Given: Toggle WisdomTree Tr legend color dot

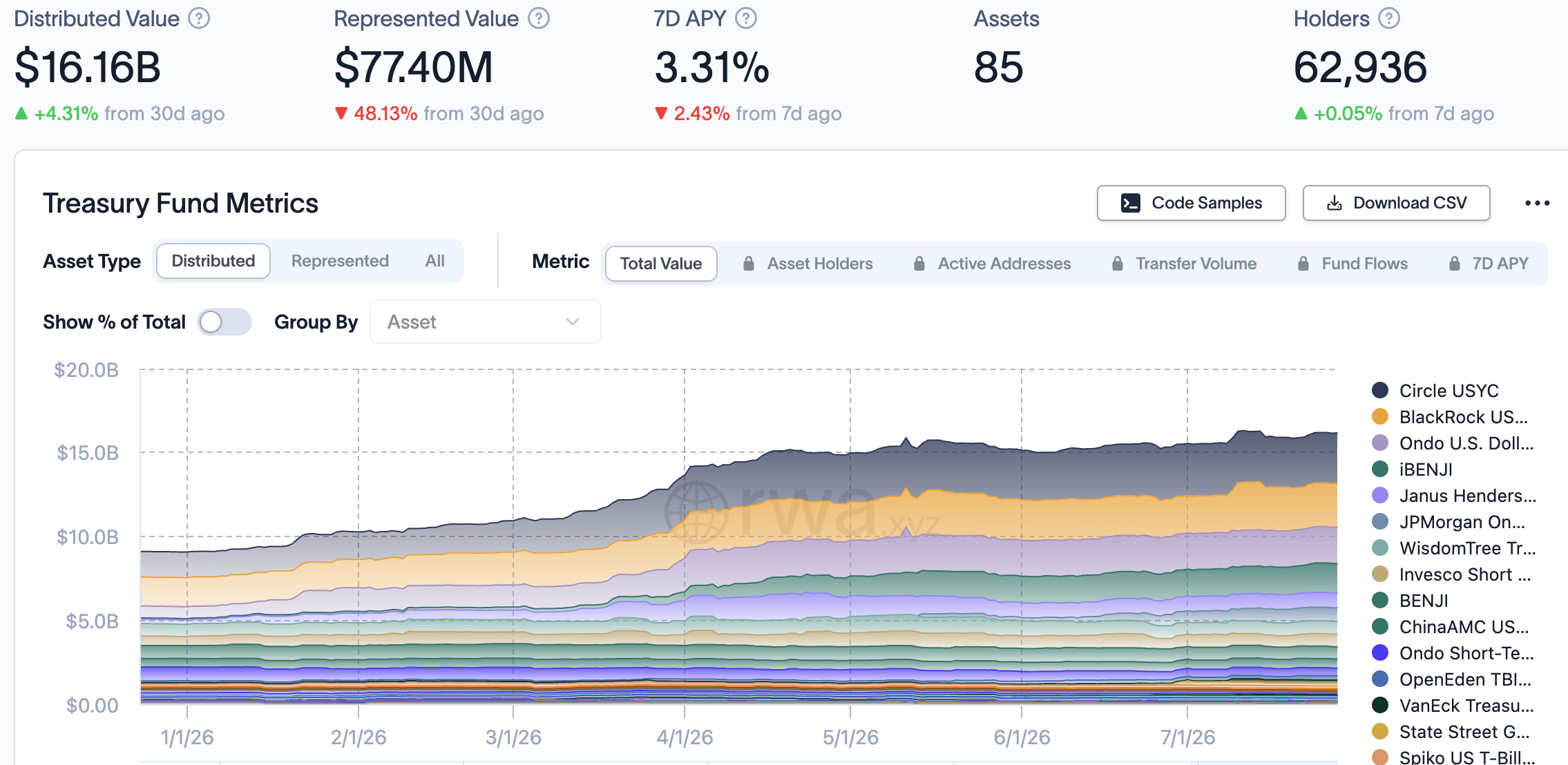Looking at the screenshot, I should coord(1380,548).
